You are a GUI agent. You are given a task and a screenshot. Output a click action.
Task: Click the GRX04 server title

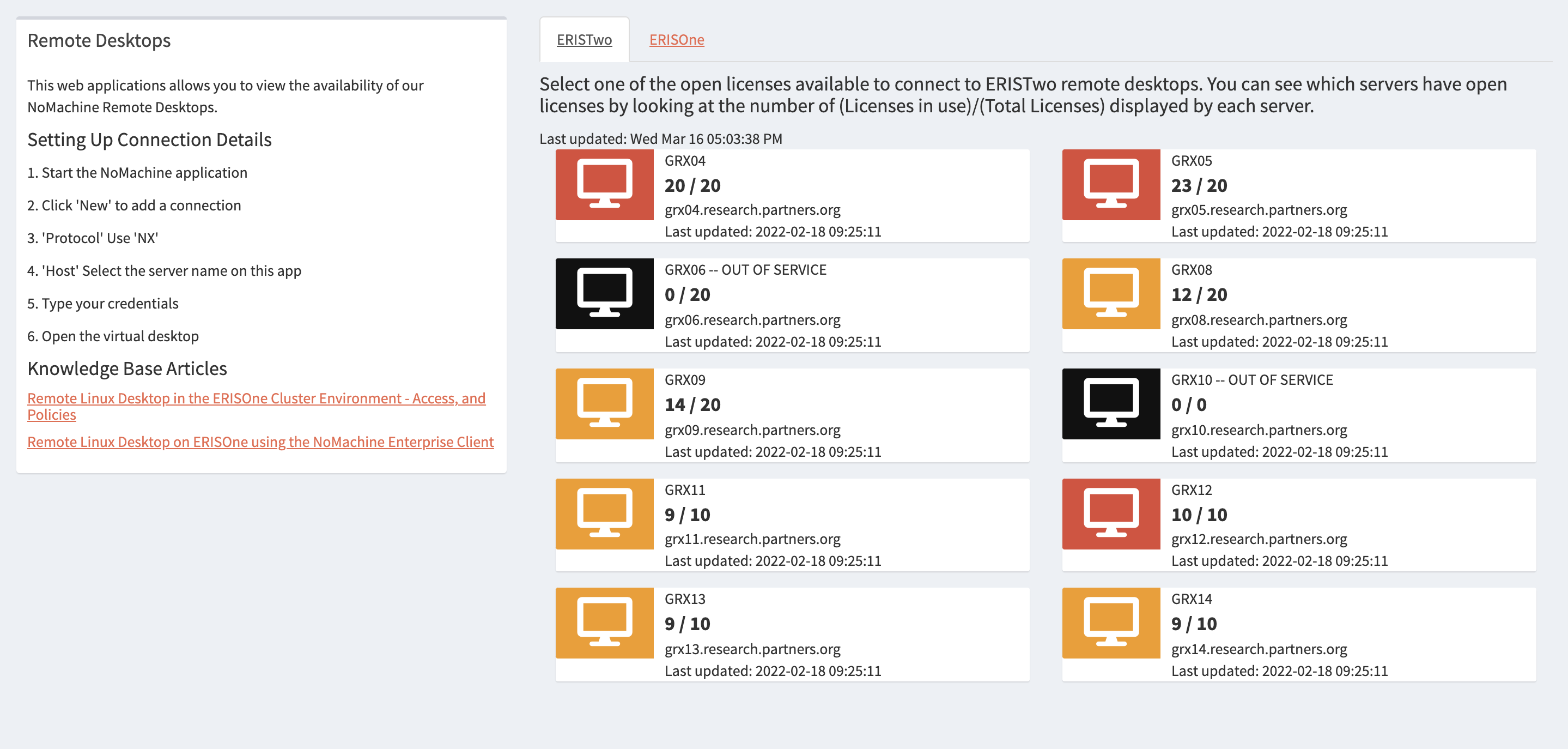pyautogui.click(x=685, y=161)
